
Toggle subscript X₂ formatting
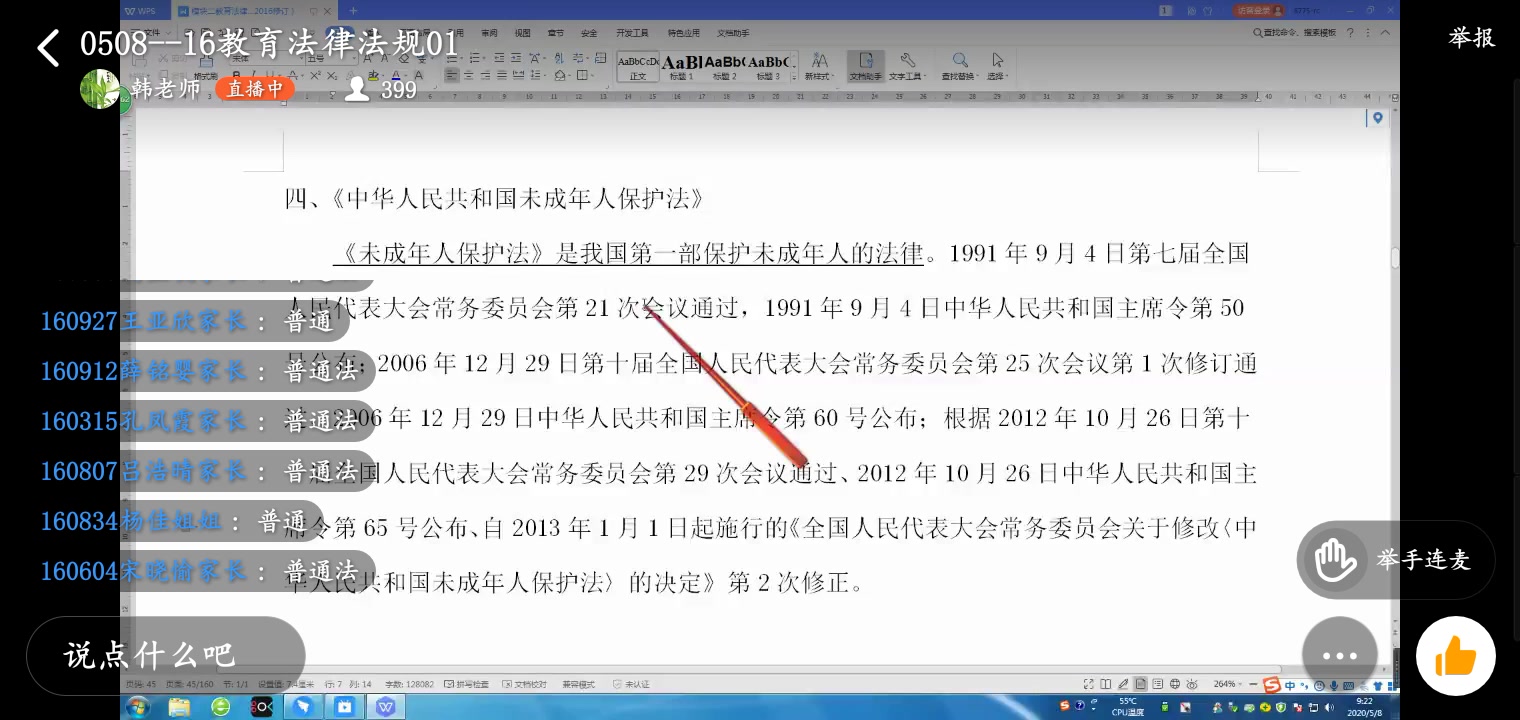[x=332, y=75]
